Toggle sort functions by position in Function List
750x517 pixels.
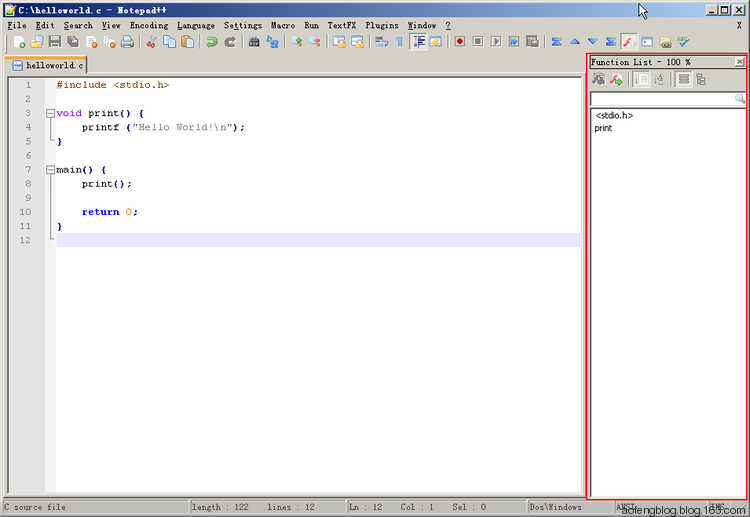tap(640, 79)
